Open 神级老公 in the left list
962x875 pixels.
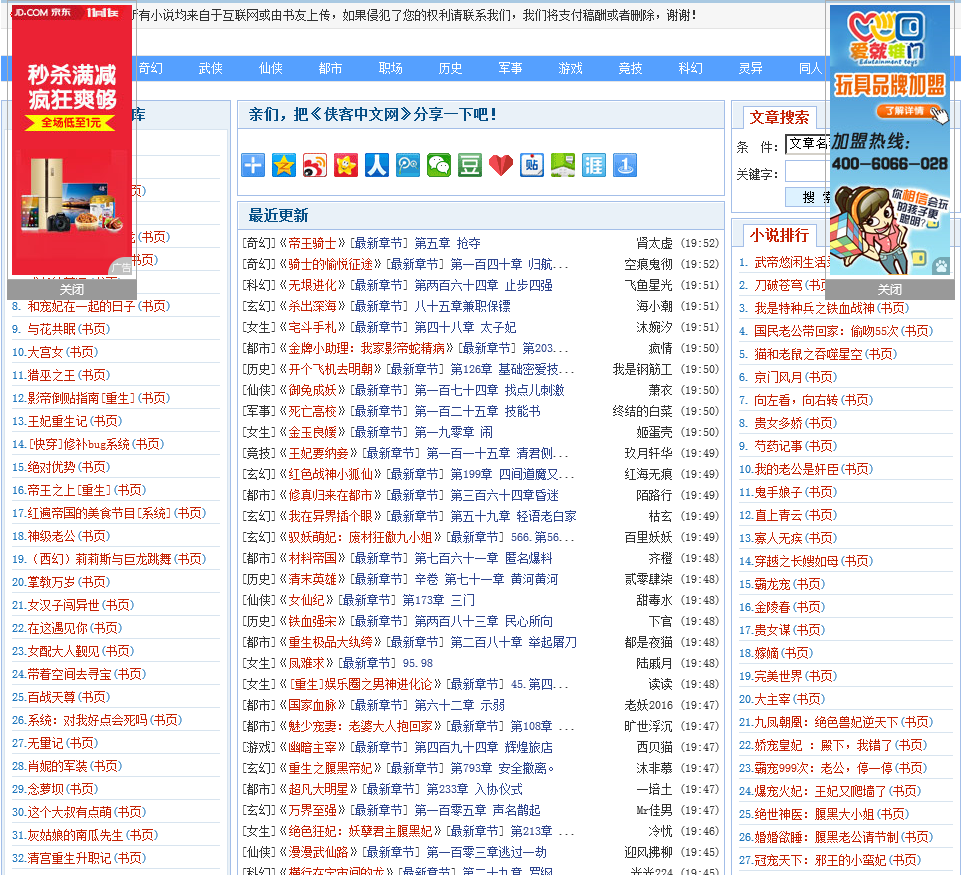pos(51,536)
